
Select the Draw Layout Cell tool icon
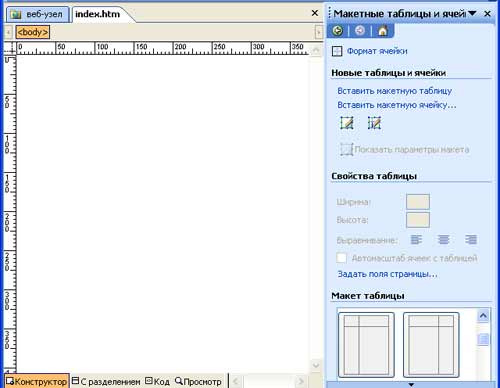[x=374, y=123]
